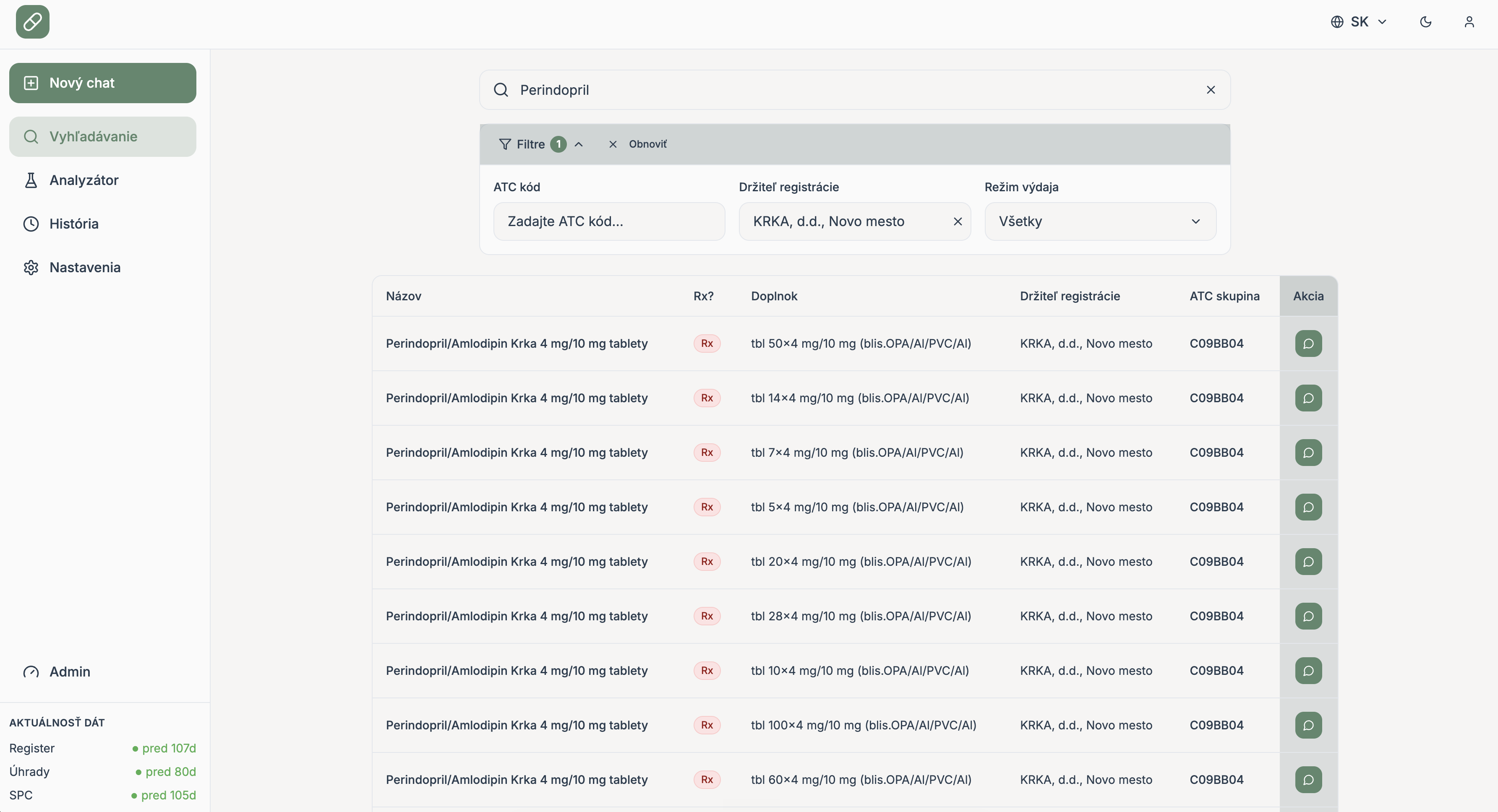Focus the ATC kód input field
The height and width of the screenshot is (812, 1498).
(x=609, y=221)
